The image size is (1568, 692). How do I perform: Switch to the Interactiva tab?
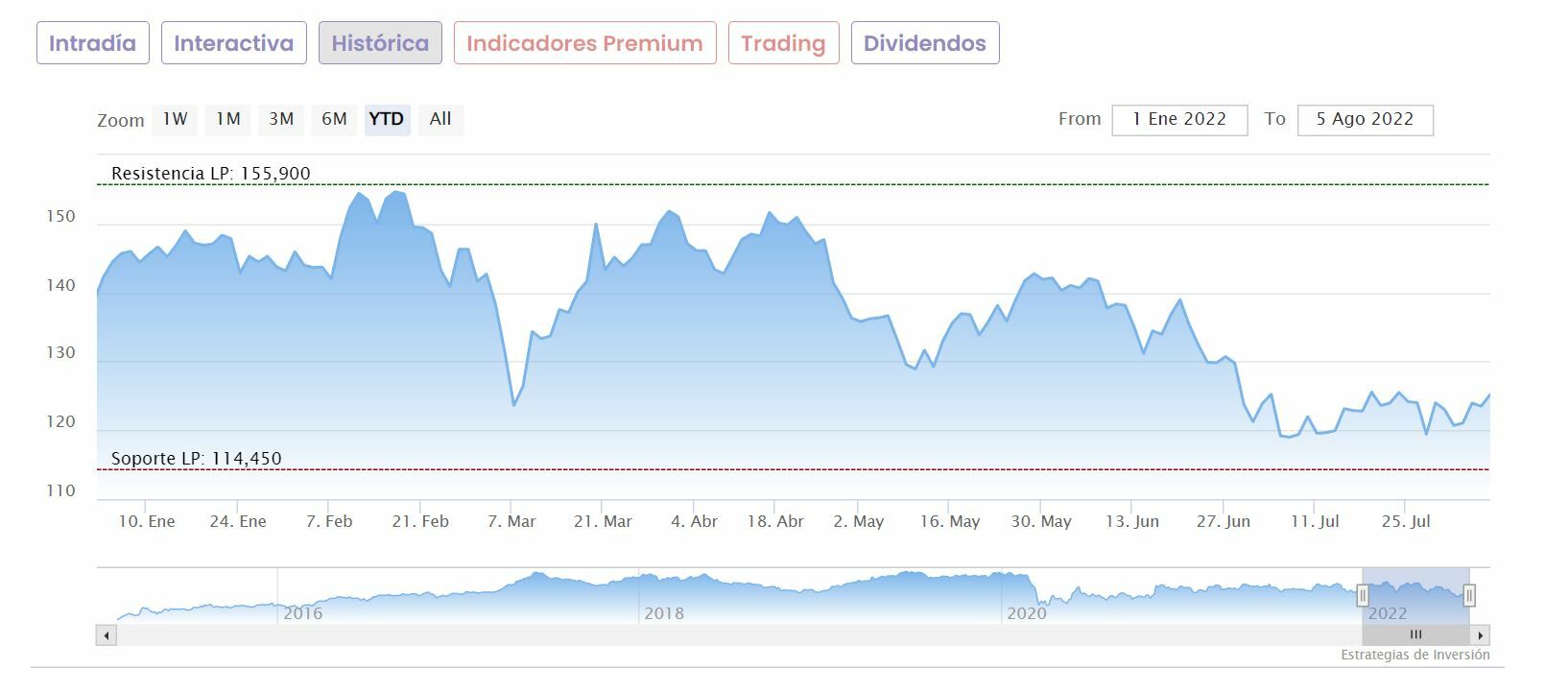[x=233, y=43]
